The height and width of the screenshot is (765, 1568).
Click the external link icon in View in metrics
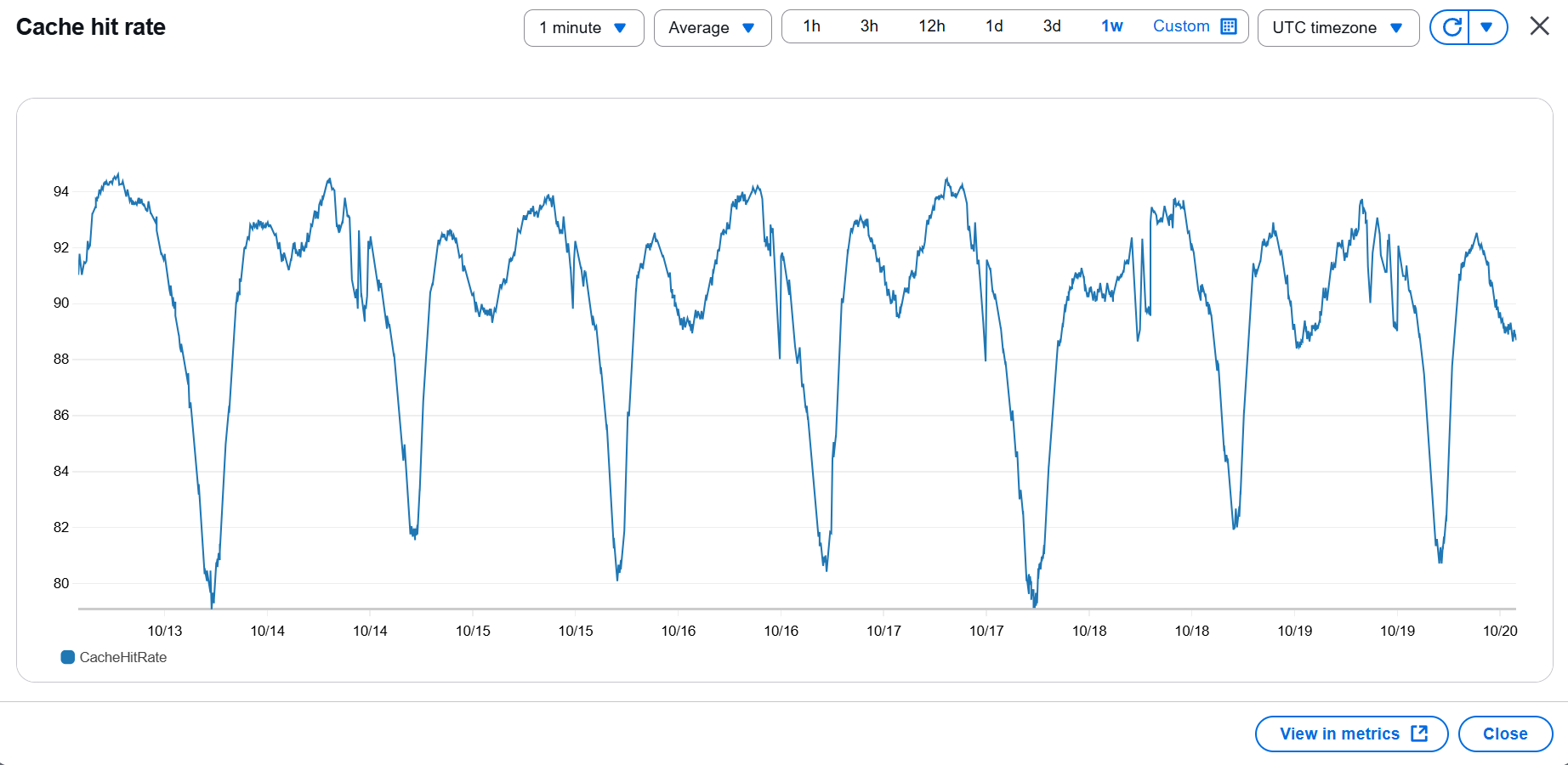pyautogui.click(x=1419, y=734)
